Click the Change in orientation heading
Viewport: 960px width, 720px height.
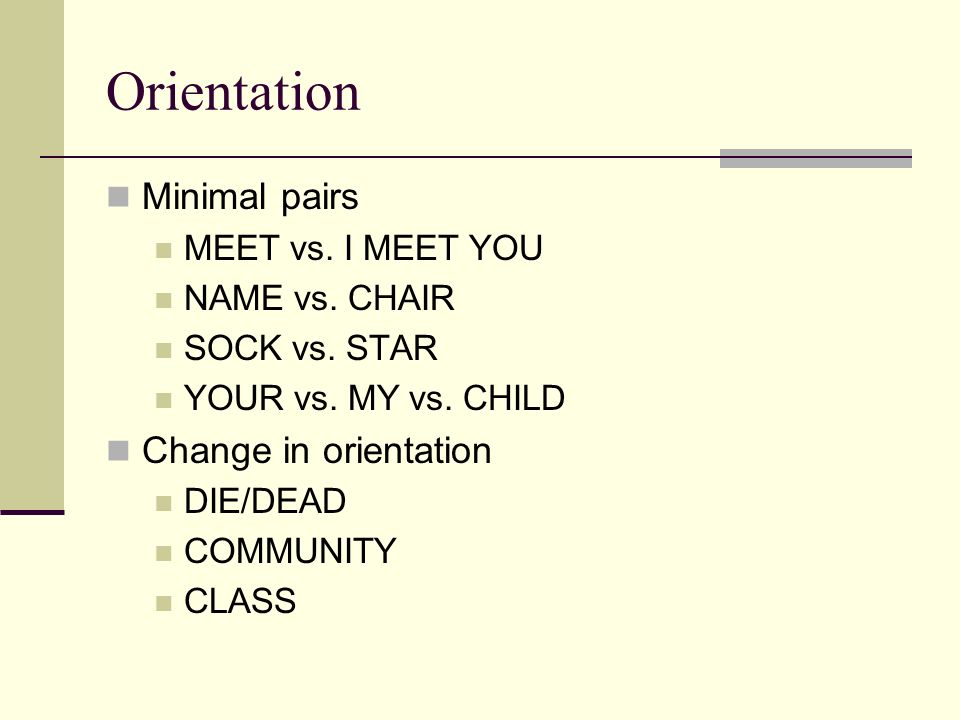pyautogui.click(x=317, y=451)
